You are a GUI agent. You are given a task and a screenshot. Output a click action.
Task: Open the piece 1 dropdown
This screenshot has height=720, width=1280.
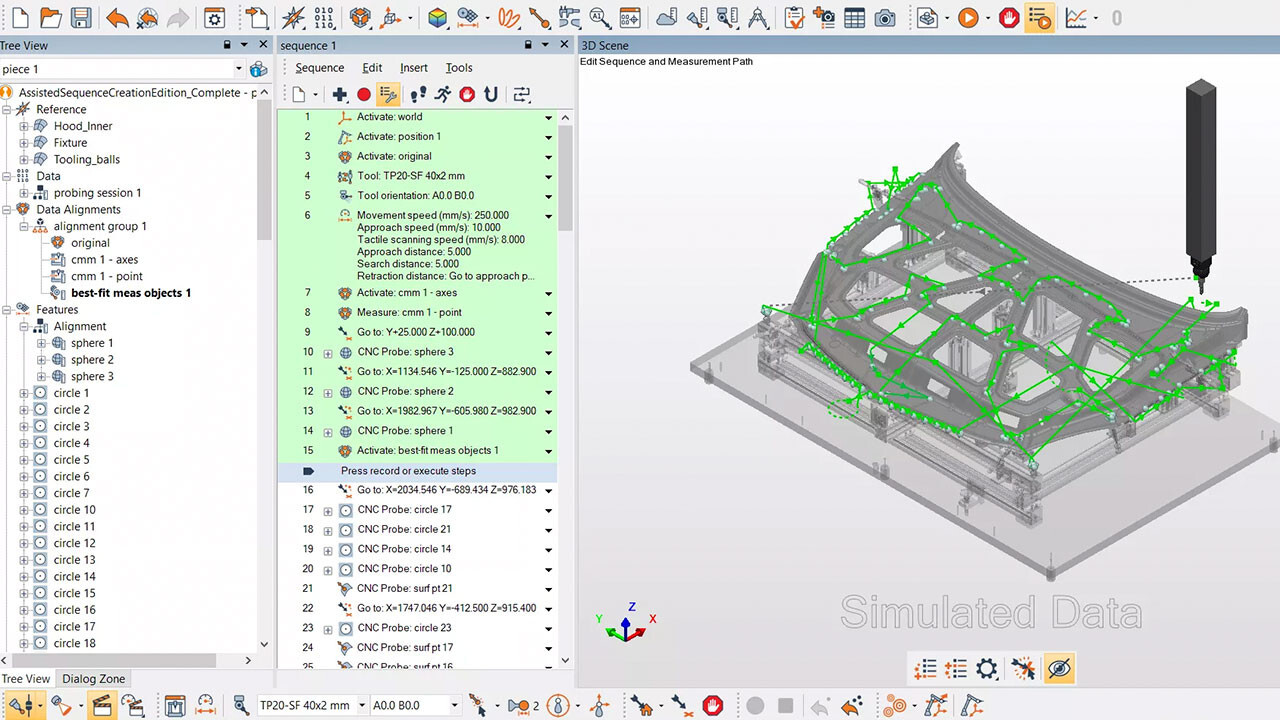[x=238, y=69]
